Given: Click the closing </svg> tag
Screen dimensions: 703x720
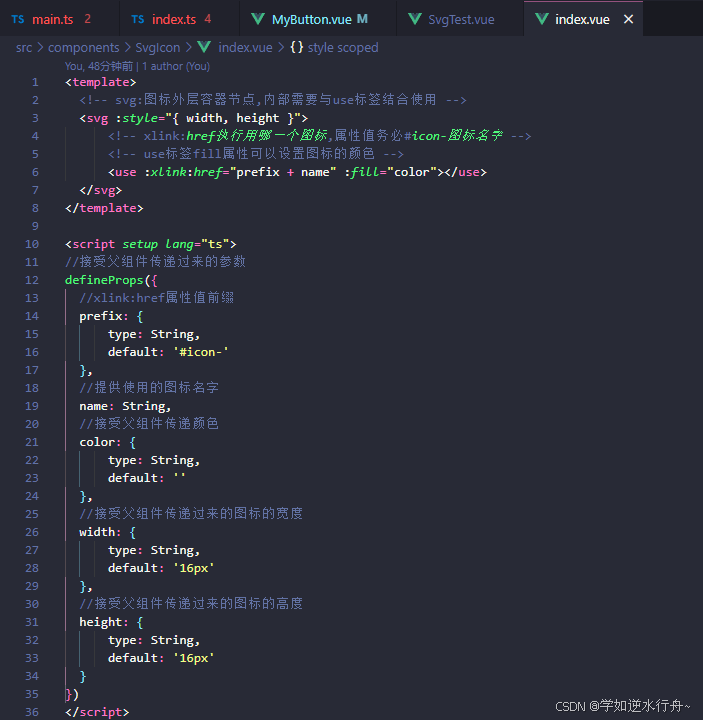Looking at the screenshot, I should click(101, 190).
